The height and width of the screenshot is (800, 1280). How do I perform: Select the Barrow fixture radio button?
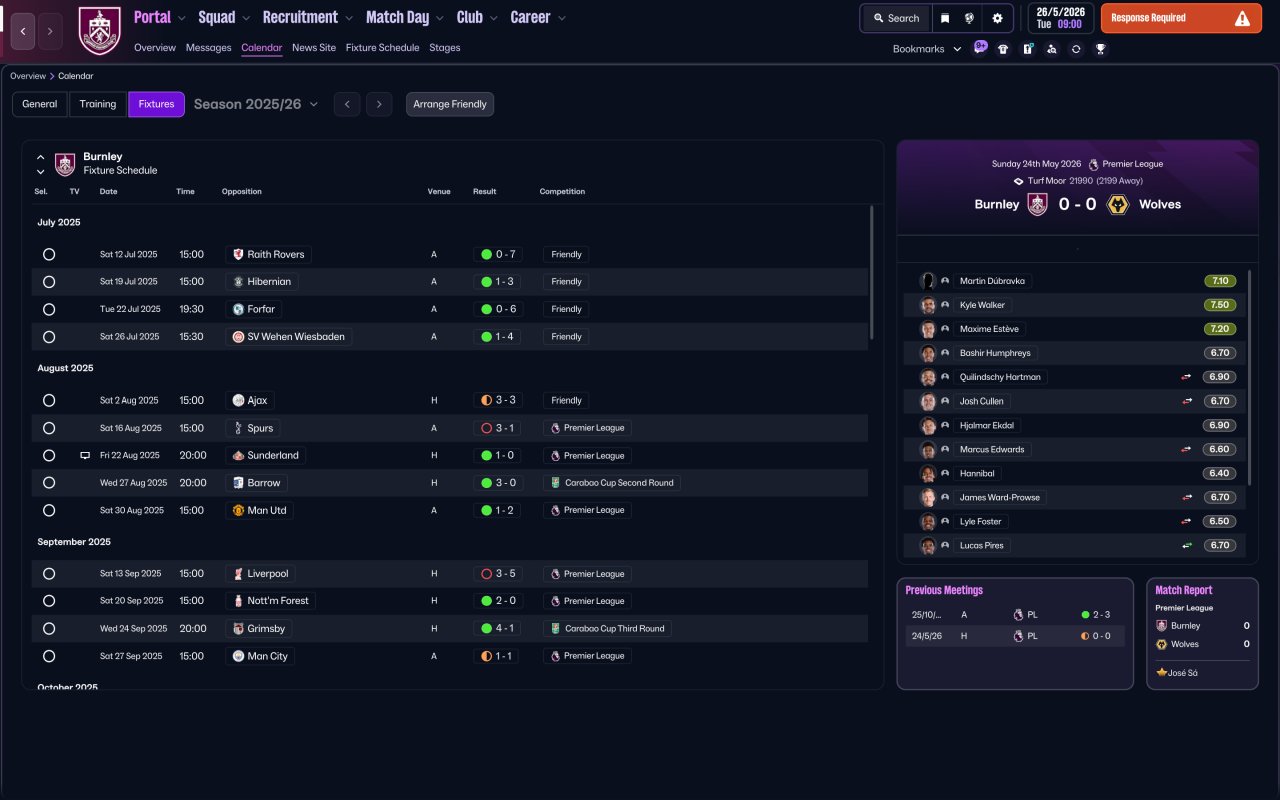coord(49,483)
